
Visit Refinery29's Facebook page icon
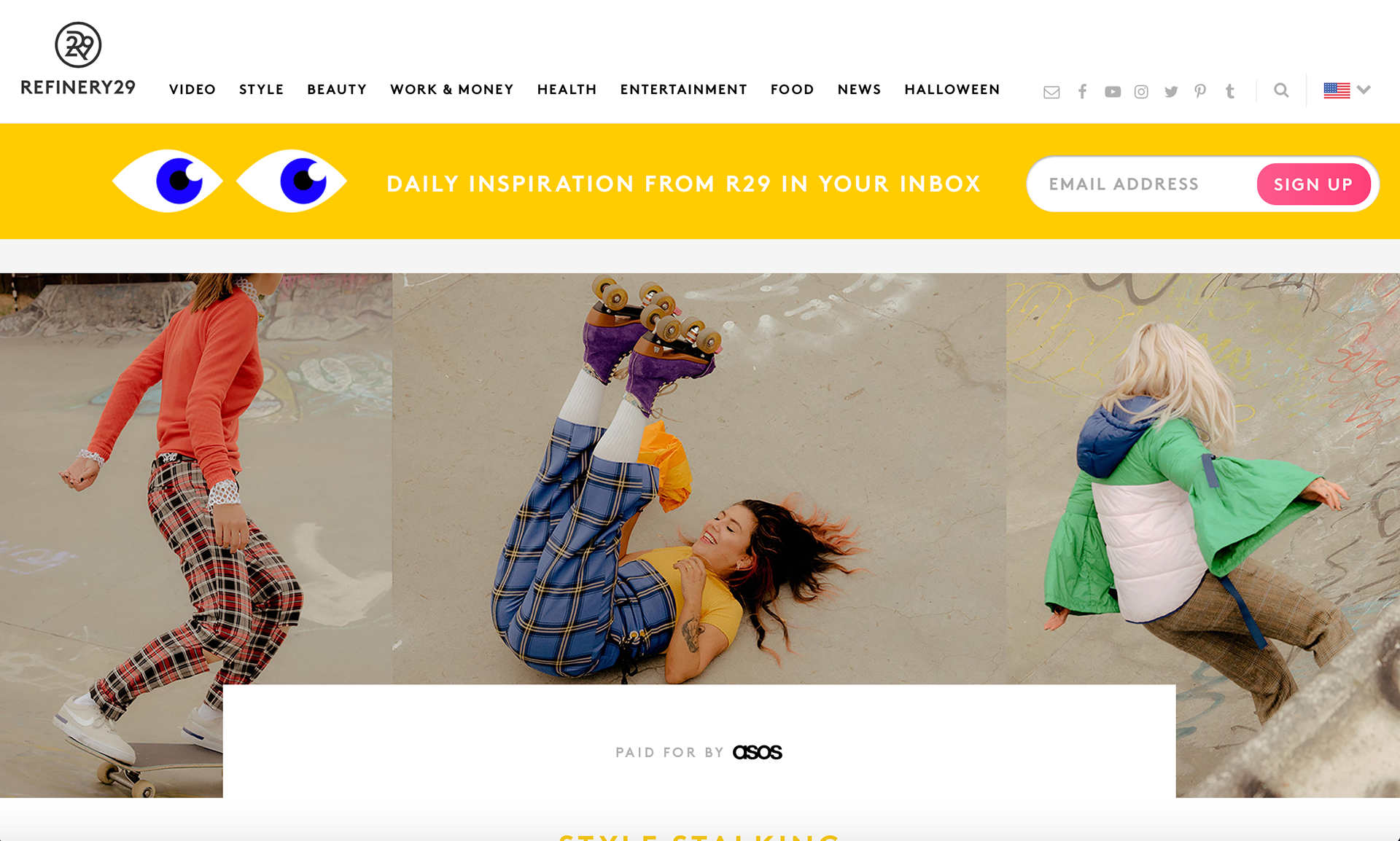1083,91
